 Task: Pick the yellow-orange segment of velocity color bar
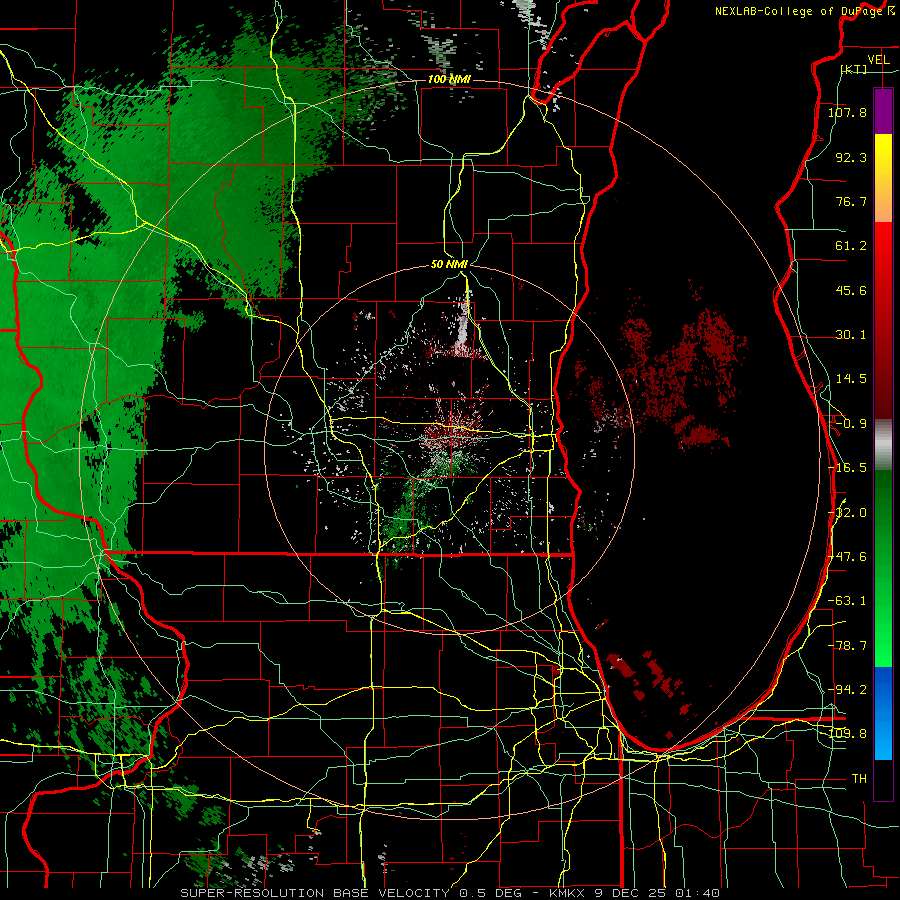(x=883, y=178)
